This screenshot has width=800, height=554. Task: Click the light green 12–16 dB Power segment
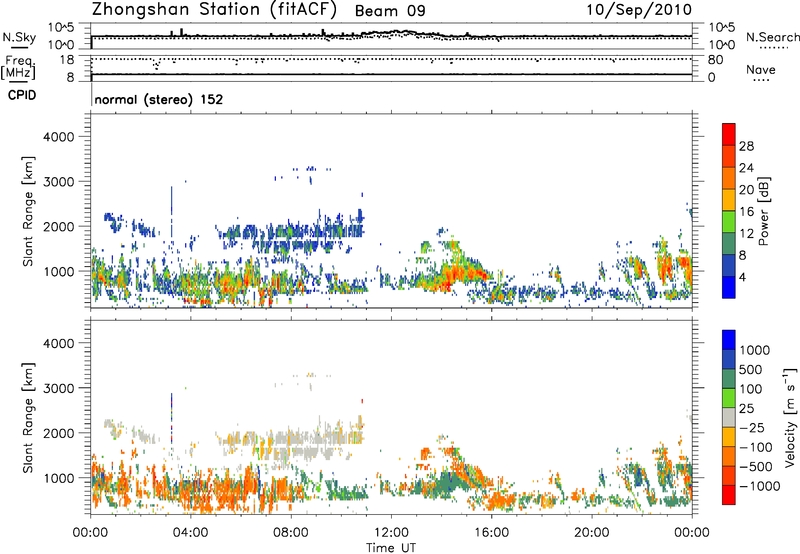point(729,222)
